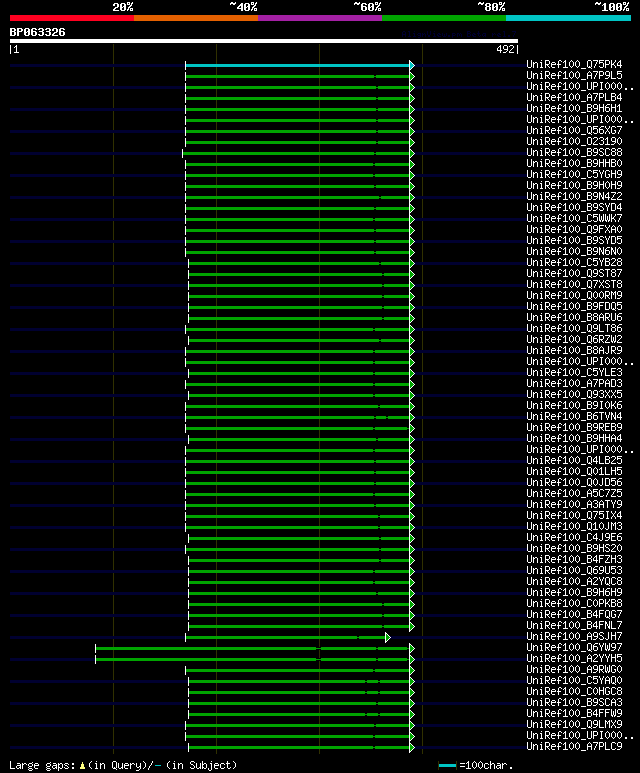Viewport: 640px width, 773px height.
Task: Select the UniRef100_Q6RZW2 label
Action: tap(574, 340)
